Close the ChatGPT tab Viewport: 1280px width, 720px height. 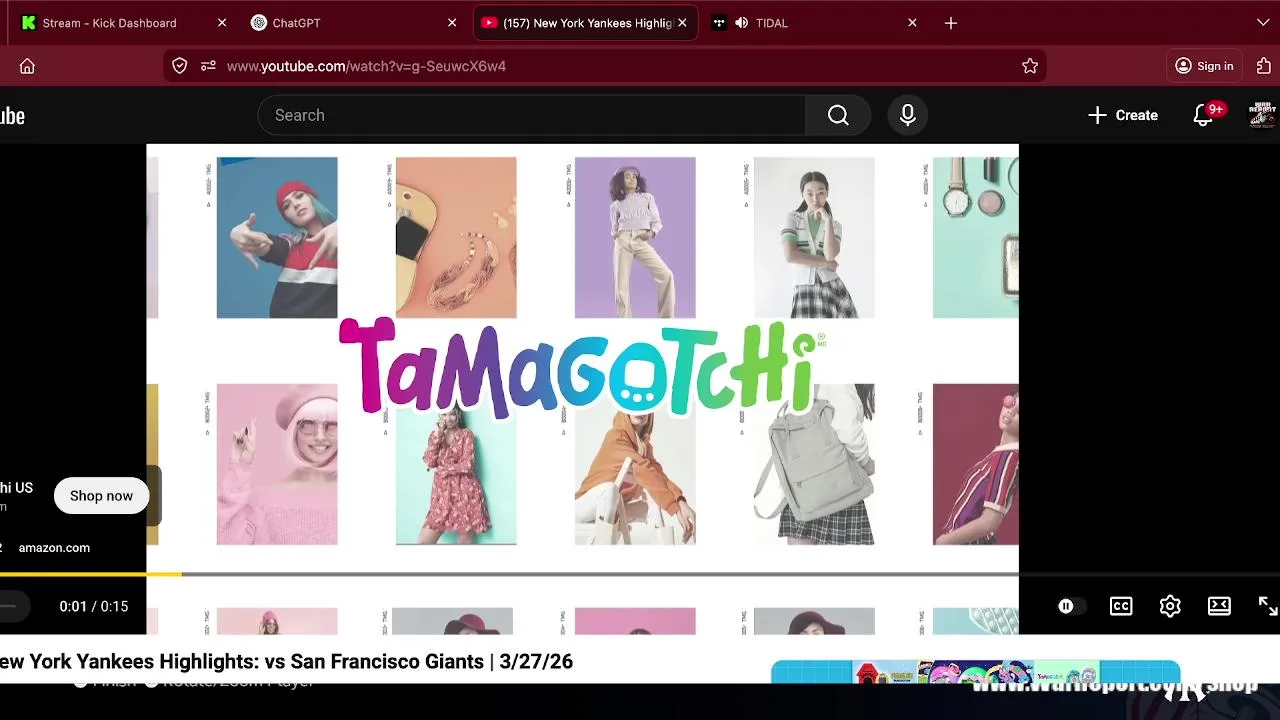tap(452, 23)
